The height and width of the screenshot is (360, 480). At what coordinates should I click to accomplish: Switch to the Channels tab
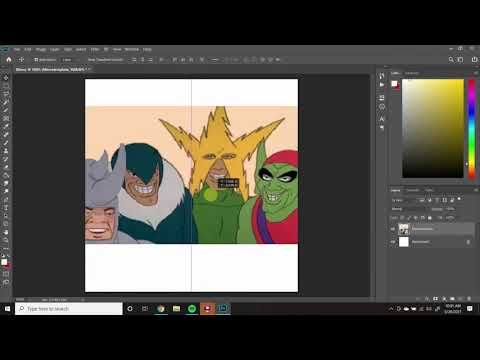point(413,190)
